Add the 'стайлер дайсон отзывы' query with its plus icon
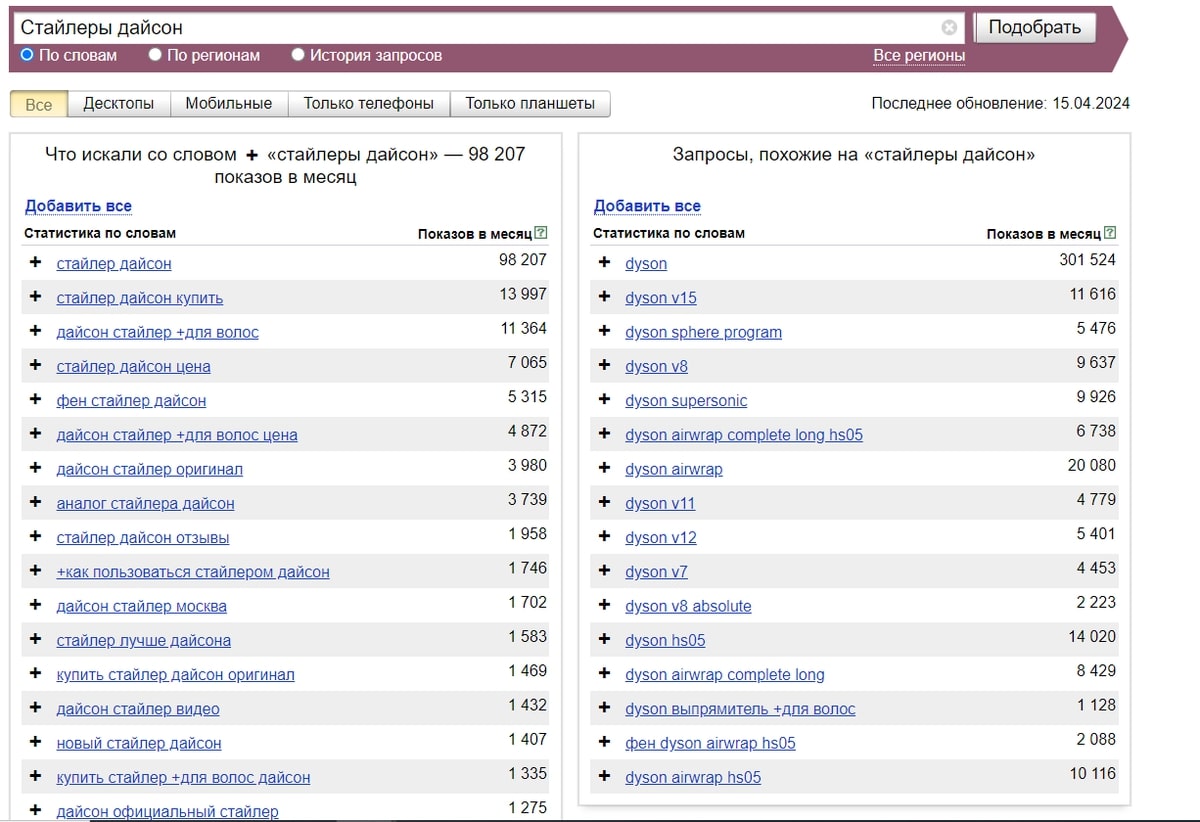 [x=36, y=536]
